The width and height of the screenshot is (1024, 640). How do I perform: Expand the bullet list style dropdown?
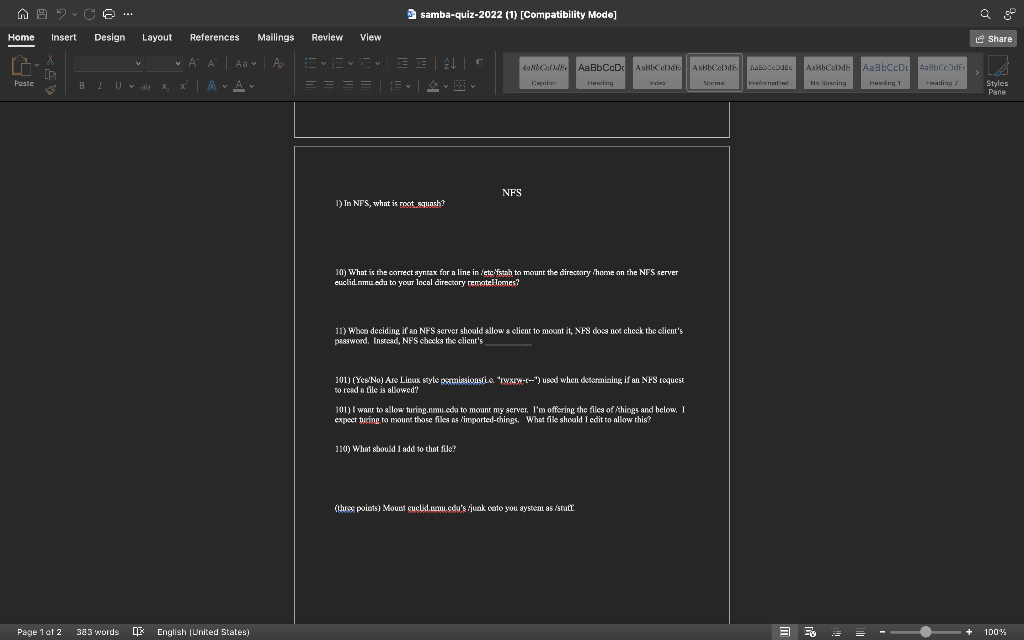coord(324,63)
